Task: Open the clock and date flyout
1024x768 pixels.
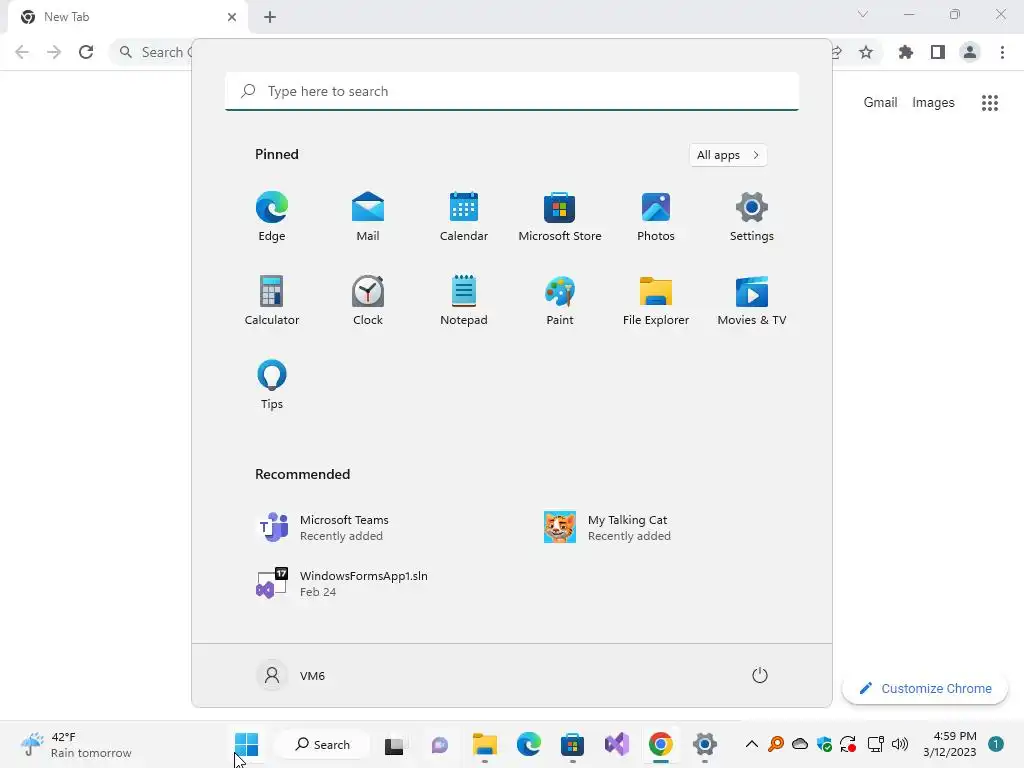Action: click(x=950, y=744)
